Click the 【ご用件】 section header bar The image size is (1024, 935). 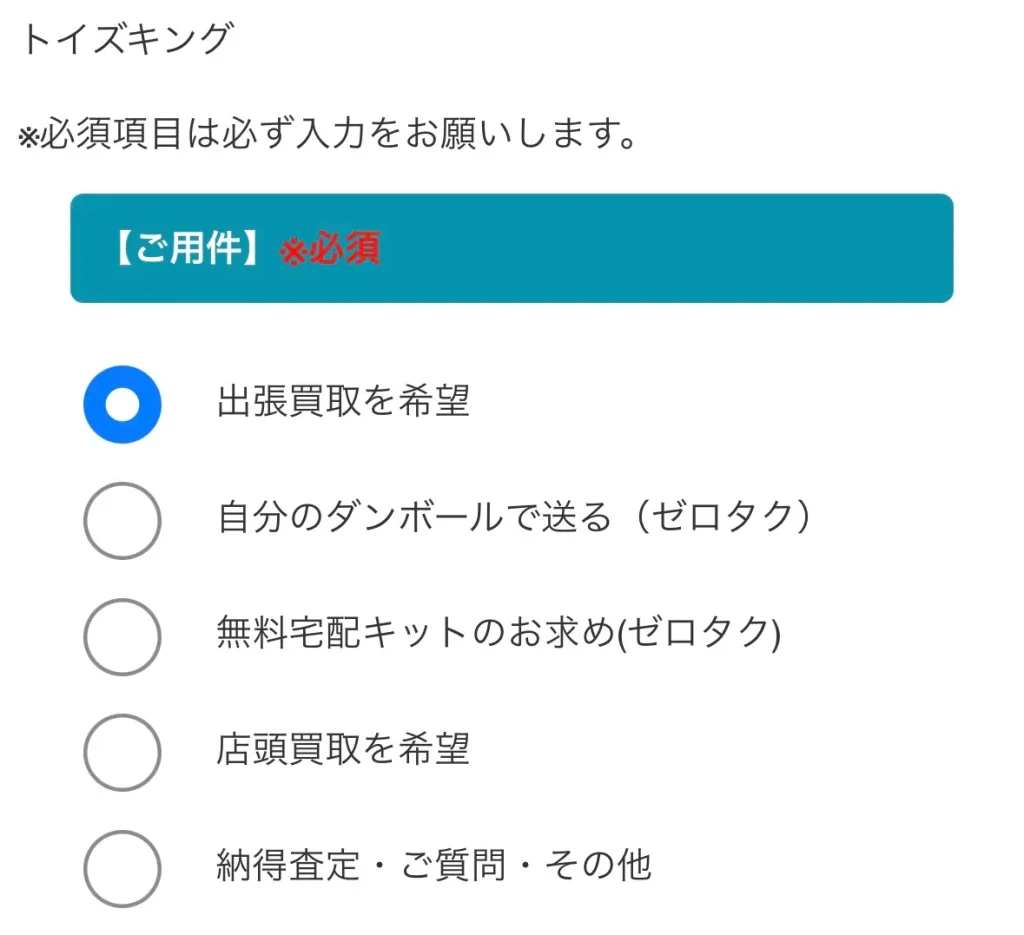512,247
